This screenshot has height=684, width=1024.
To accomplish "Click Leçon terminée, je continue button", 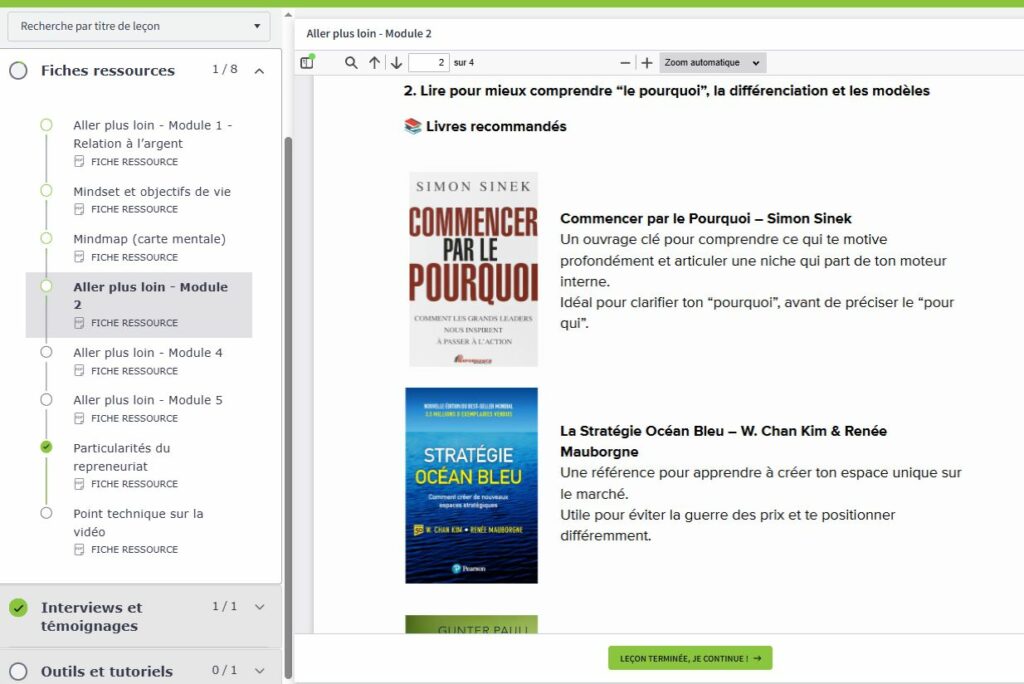I will (x=690, y=658).
